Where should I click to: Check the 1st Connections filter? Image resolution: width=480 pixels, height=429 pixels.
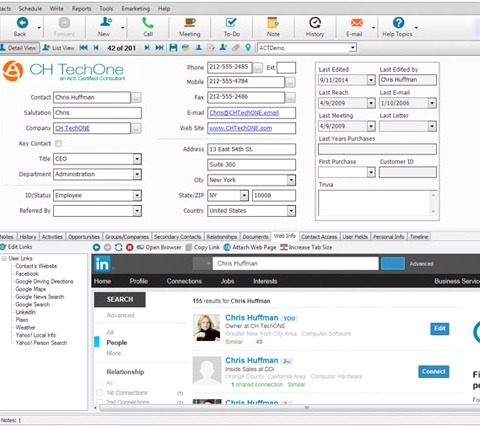point(99,392)
